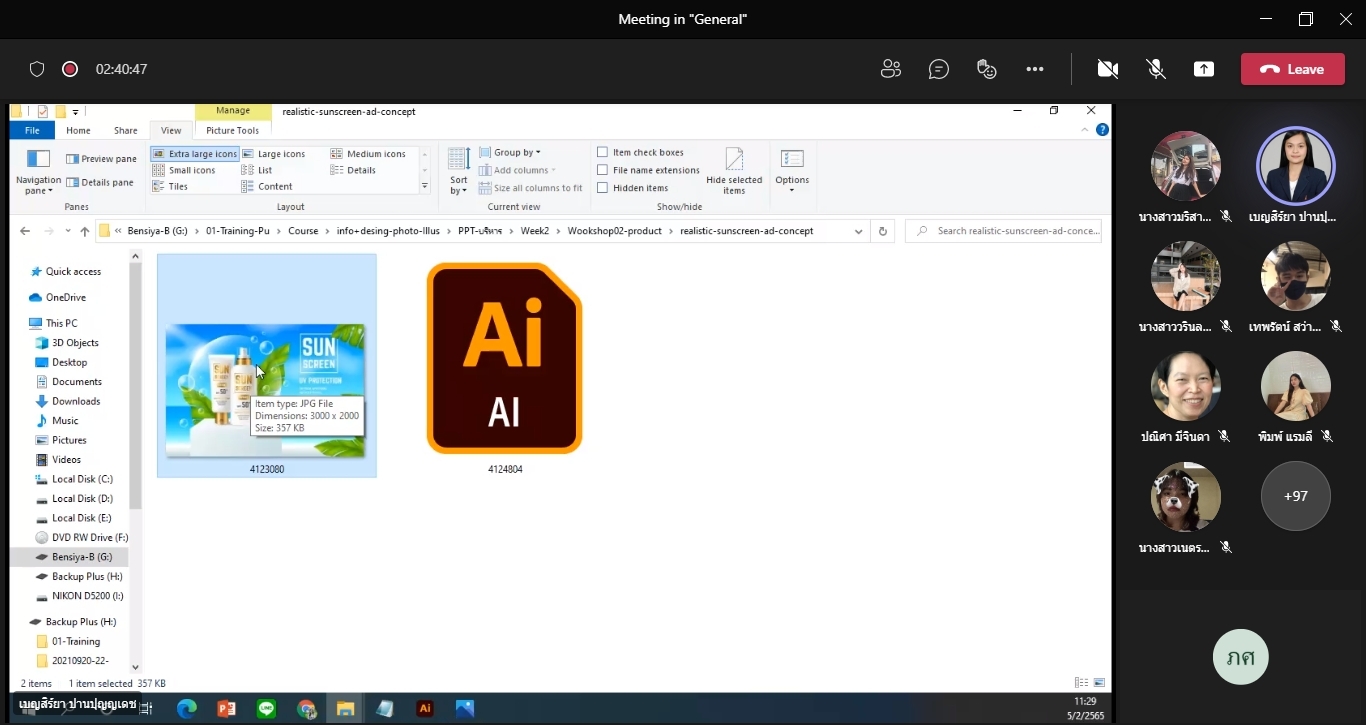Collapse the ribbon with the chevron
Image resolution: width=1366 pixels, height=725 pixels.
click(1086, 130)
